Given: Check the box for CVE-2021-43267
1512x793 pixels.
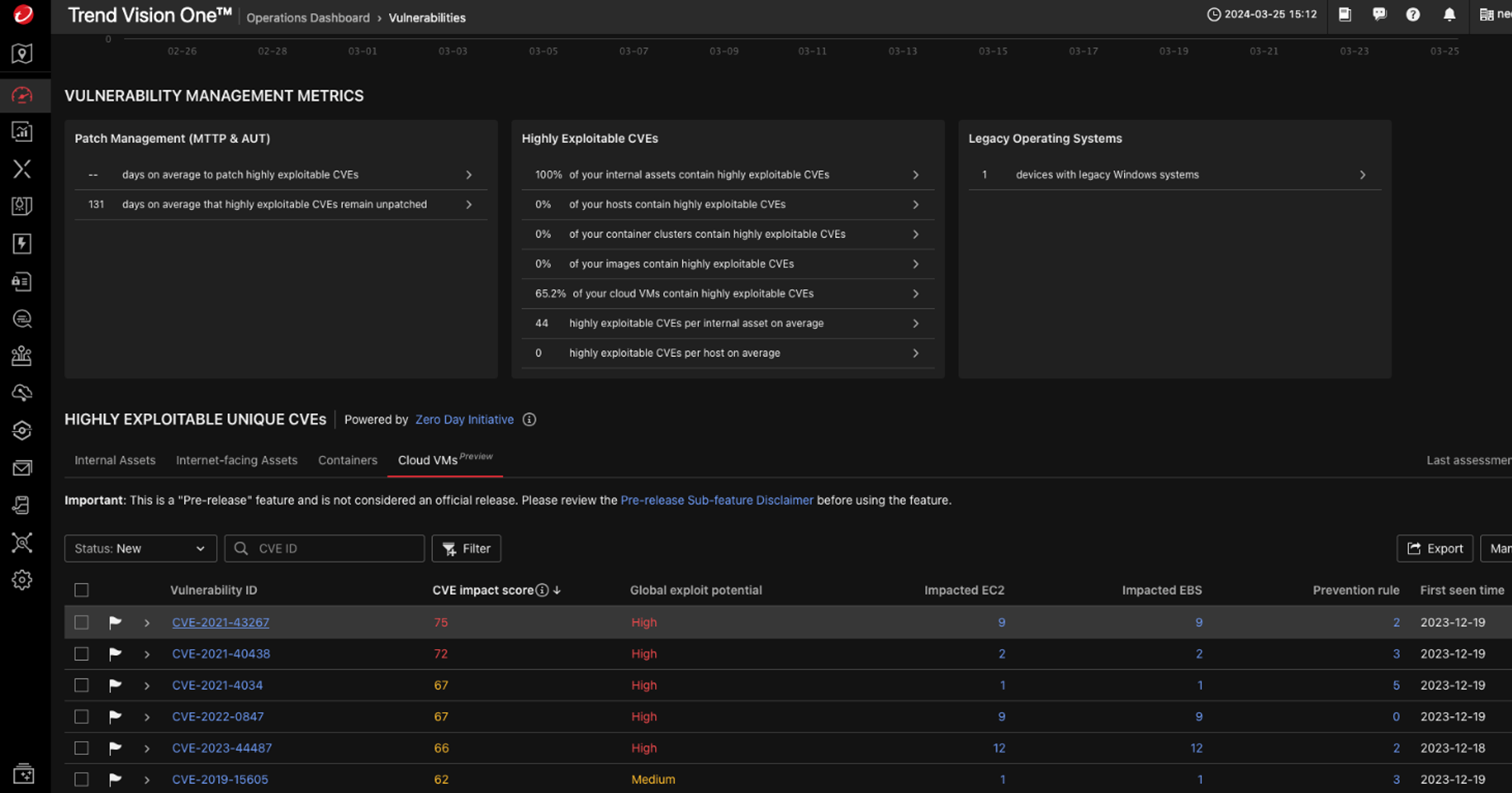Looking at the screenshot, I should [x=82, y=622].
